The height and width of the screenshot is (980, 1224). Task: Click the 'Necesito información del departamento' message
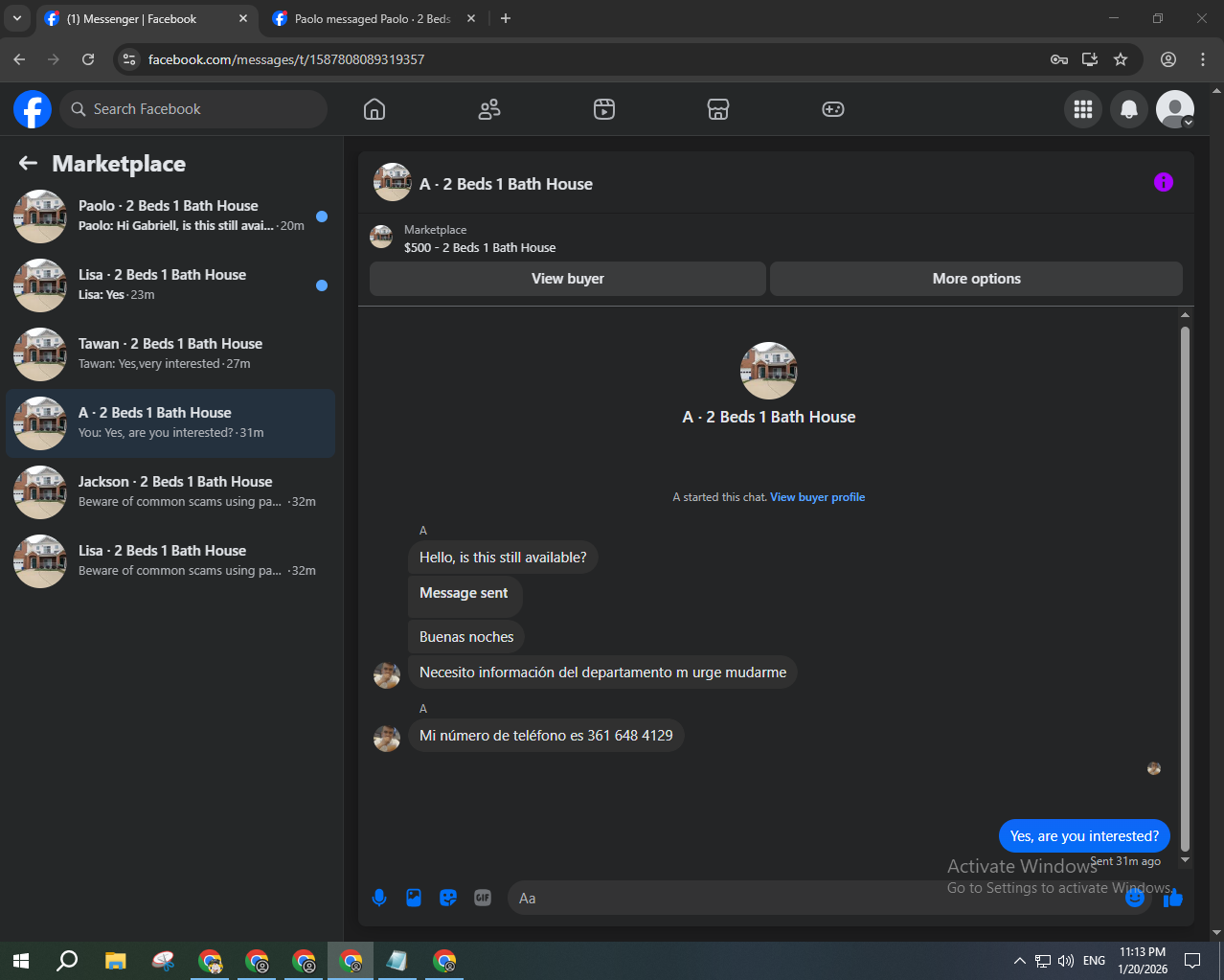pos(602,672)
